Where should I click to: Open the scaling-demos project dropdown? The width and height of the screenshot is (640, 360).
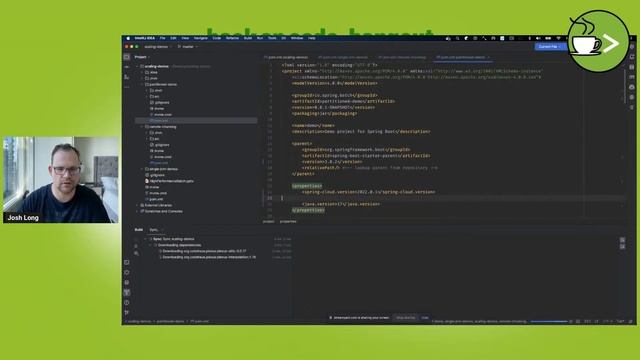point(157,47)
